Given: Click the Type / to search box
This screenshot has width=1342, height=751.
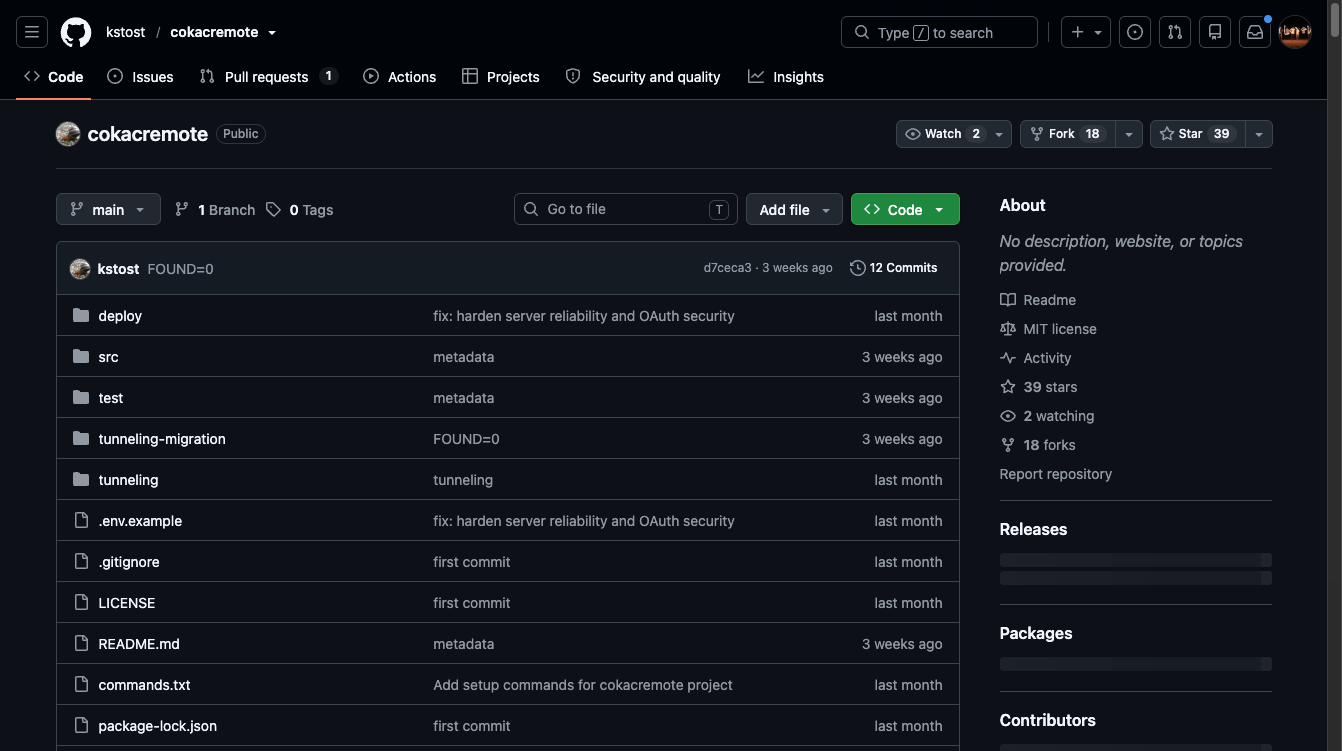Looking at the screenshot, I should point(940,32).
